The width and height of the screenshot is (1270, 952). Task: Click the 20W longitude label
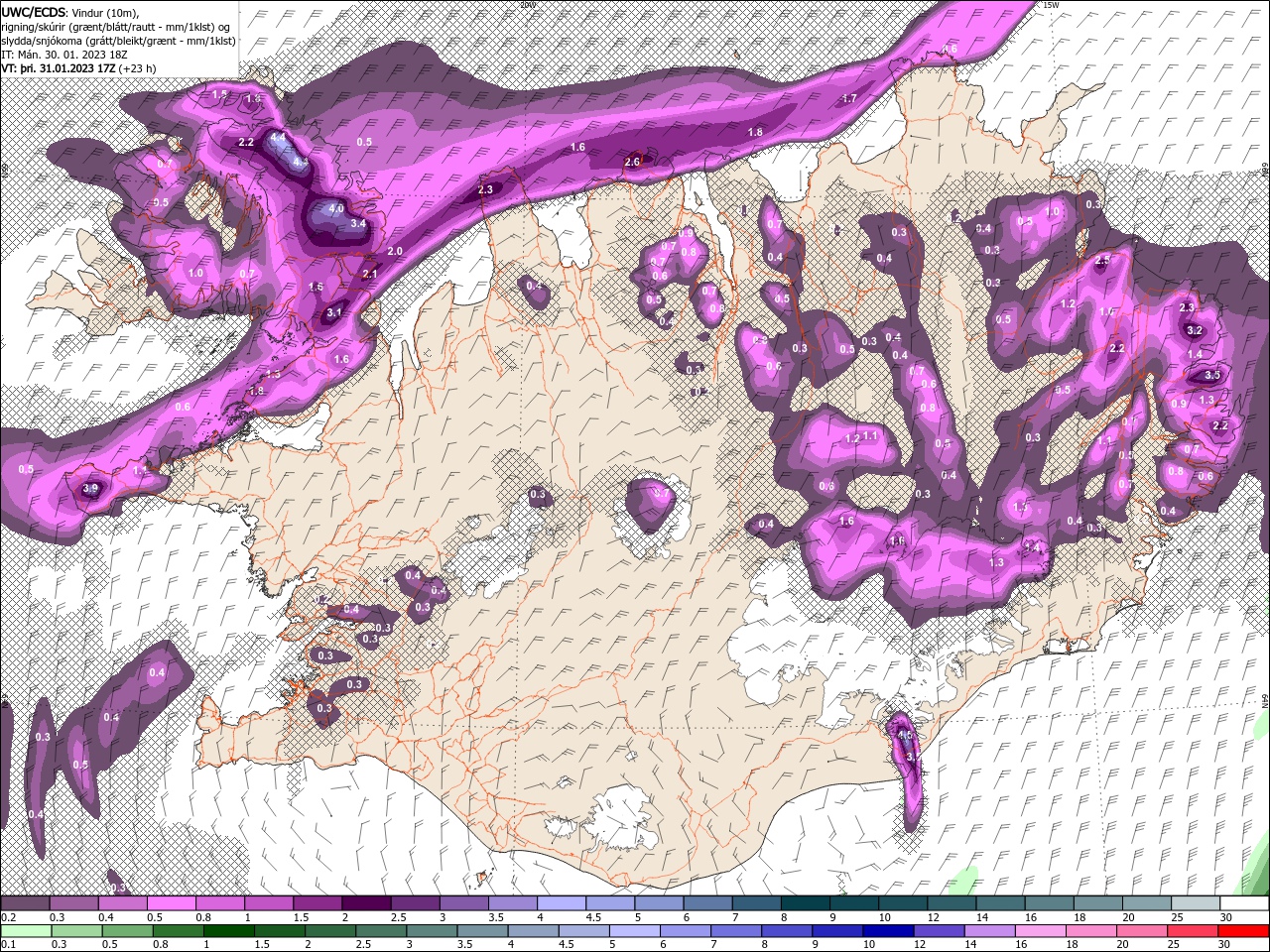click(x=527, y=5)
